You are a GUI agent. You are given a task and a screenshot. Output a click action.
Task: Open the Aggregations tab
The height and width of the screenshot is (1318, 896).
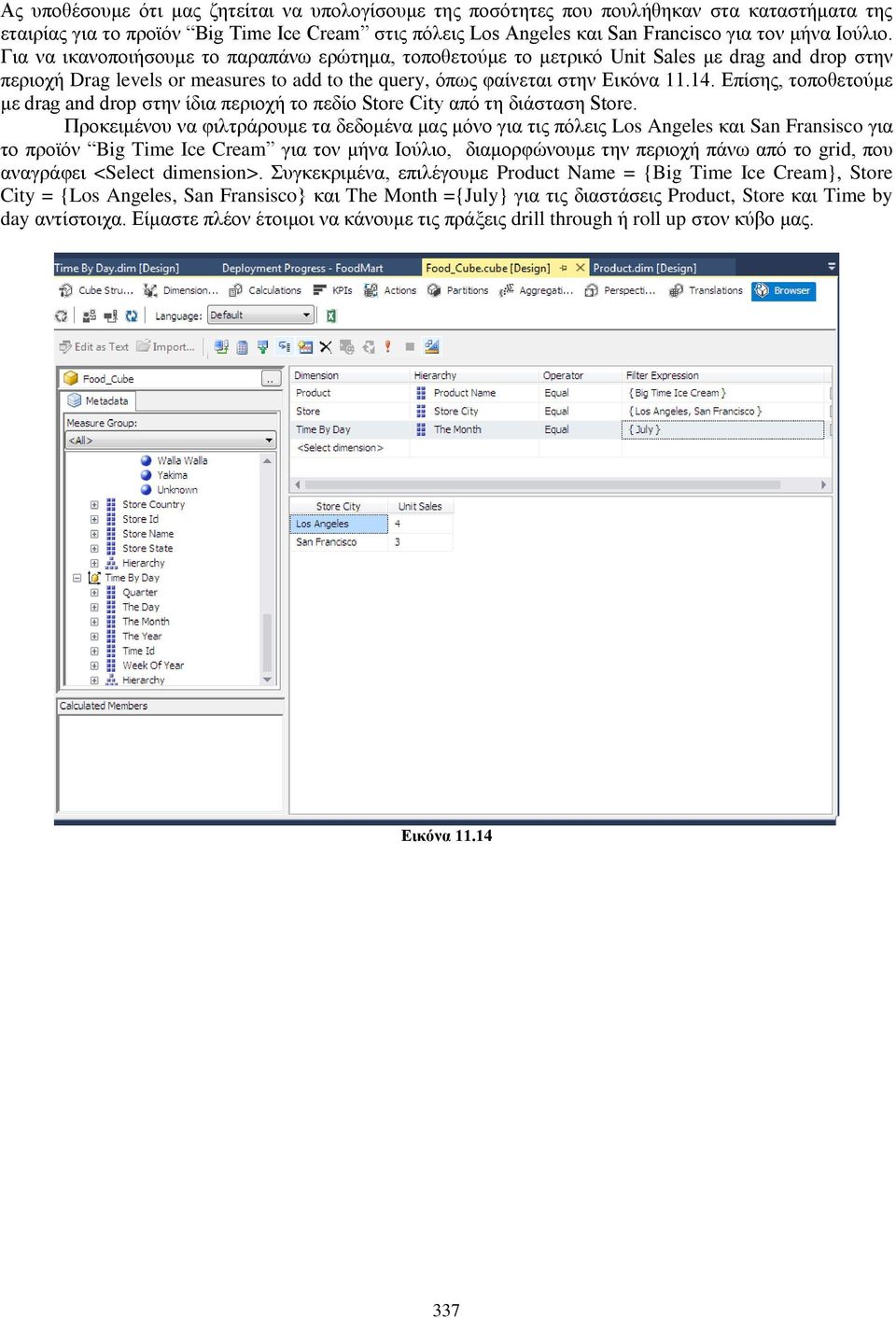click(x=537, y=290)
